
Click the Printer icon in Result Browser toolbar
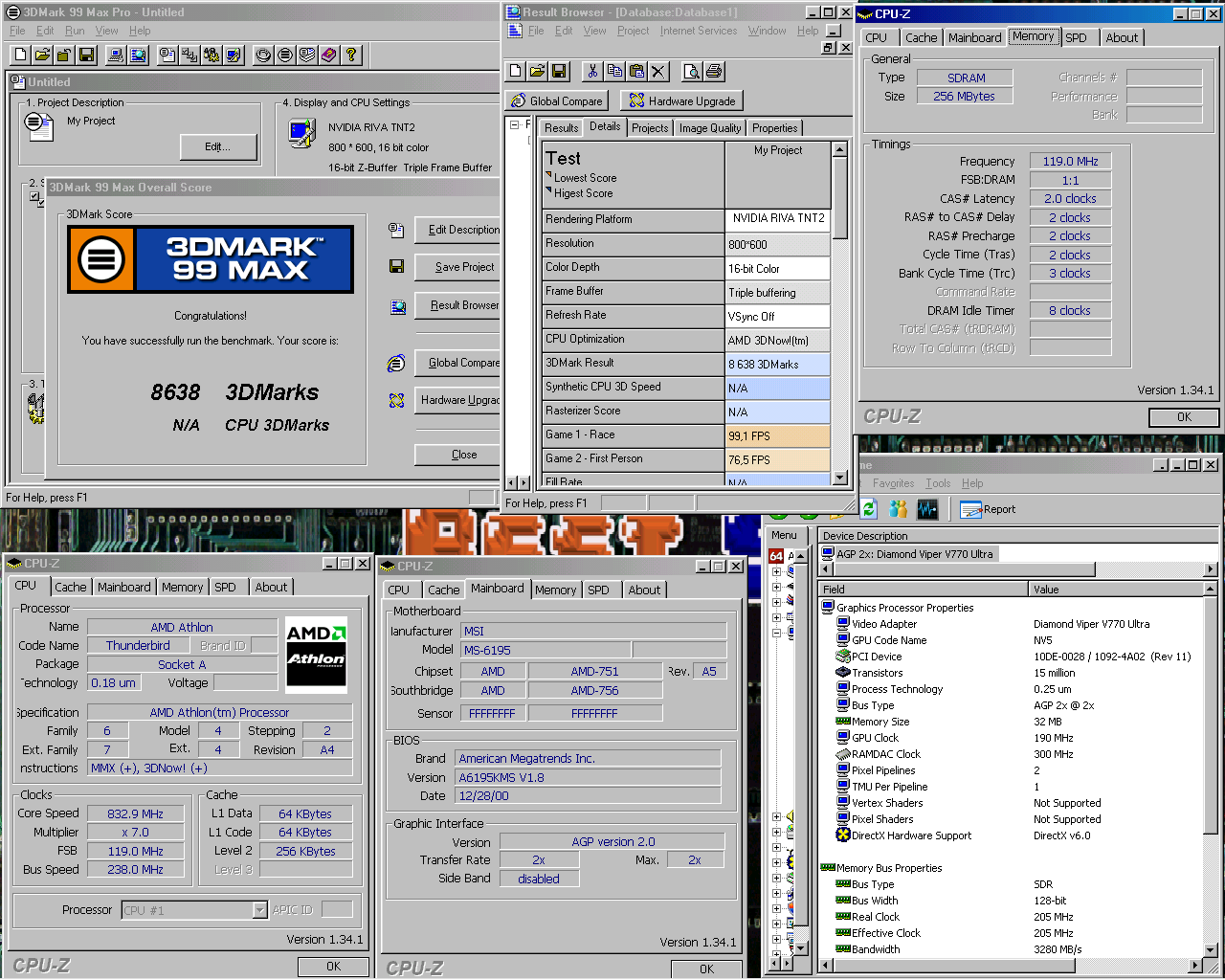click(714, 71)
